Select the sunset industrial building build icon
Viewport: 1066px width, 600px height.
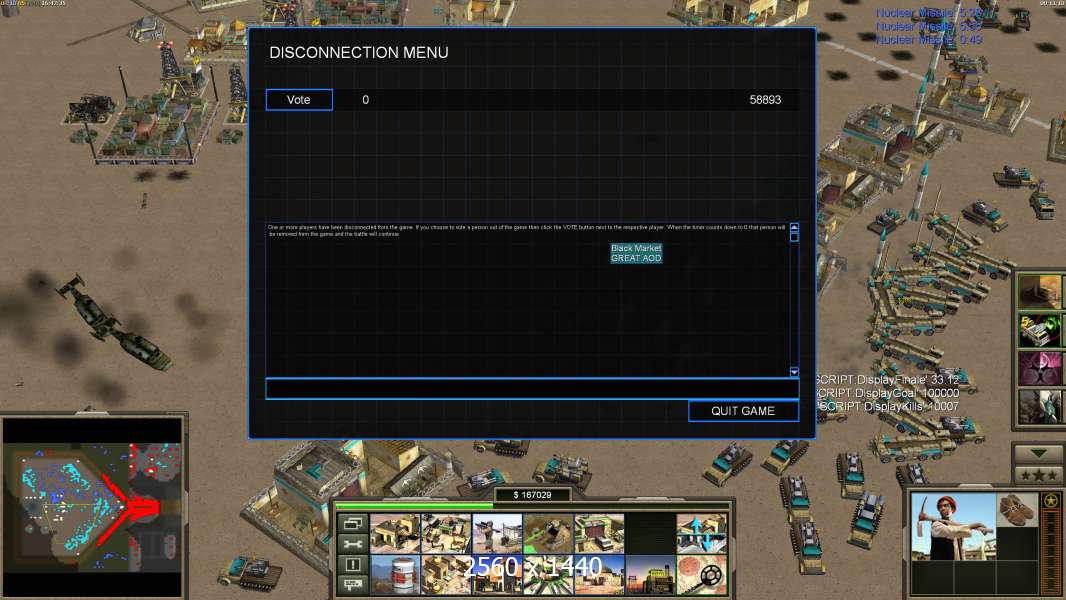click(650, 574)
